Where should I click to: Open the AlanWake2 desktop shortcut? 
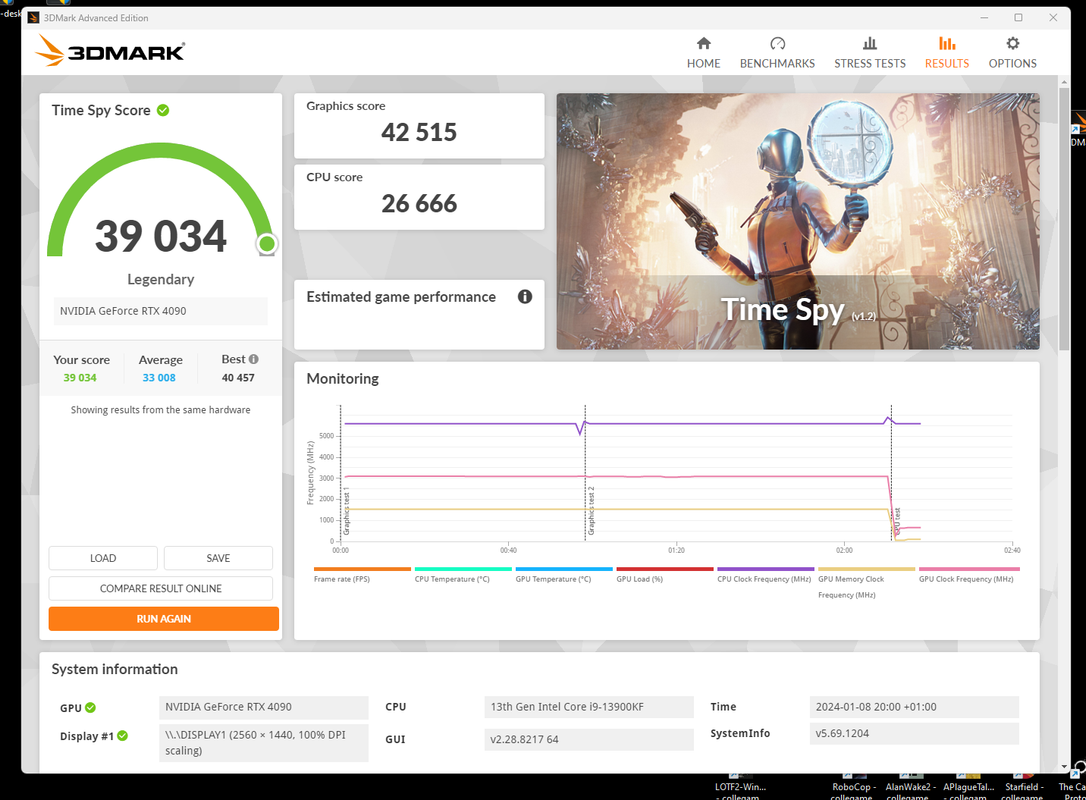(x=910, y=787)
